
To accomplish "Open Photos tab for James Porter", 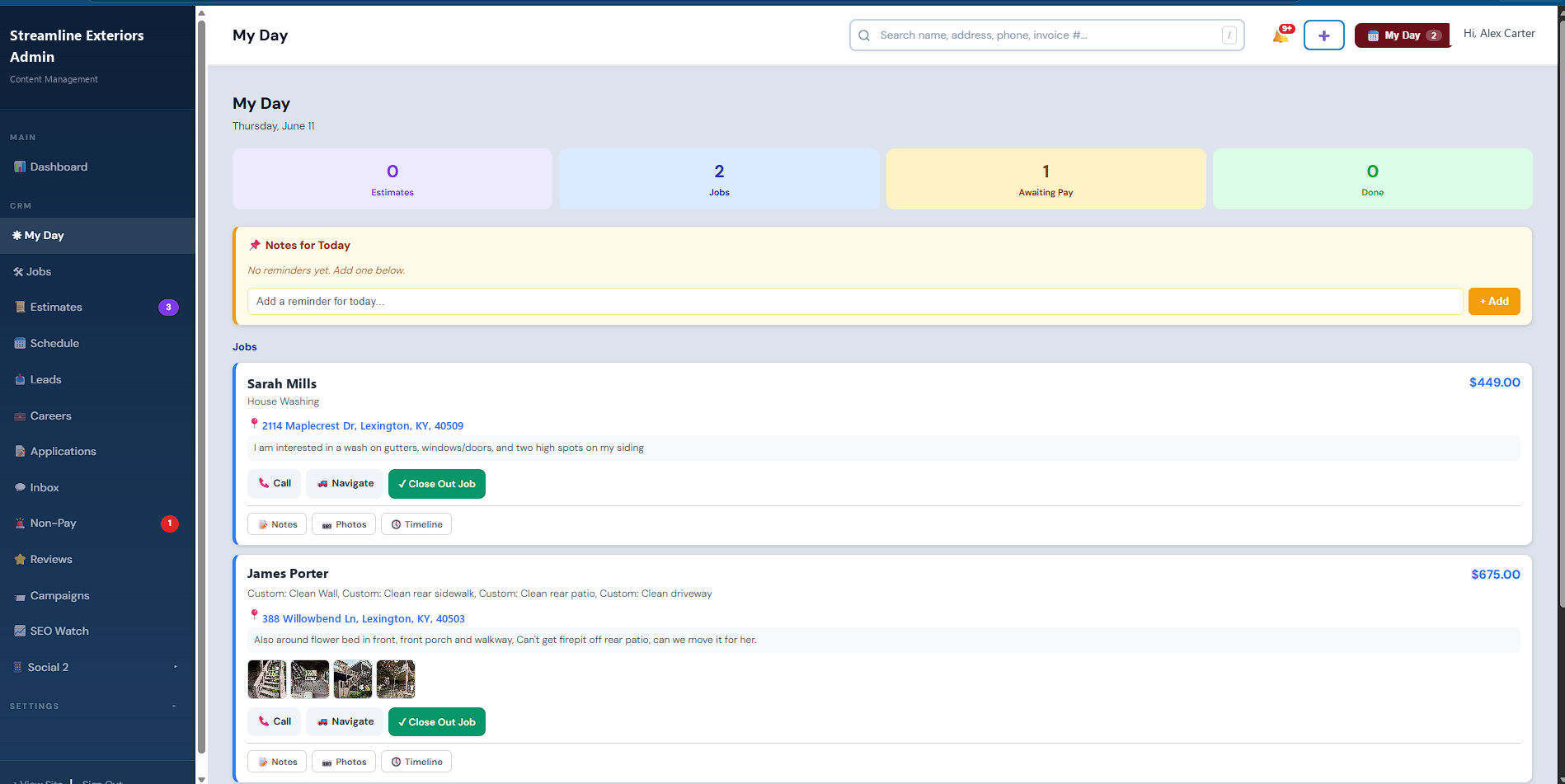I will pyautogui.click(x=344, y=762).
